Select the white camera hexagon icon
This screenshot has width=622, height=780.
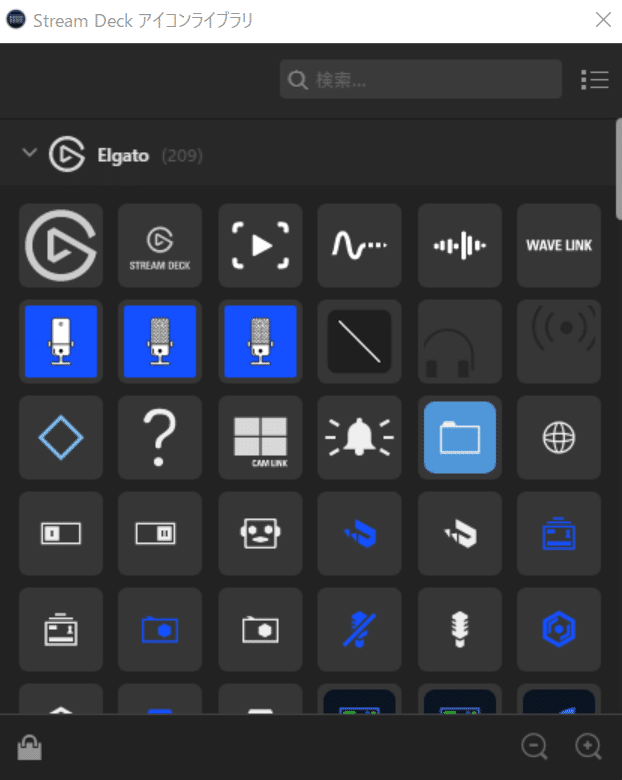click(260, 629)
